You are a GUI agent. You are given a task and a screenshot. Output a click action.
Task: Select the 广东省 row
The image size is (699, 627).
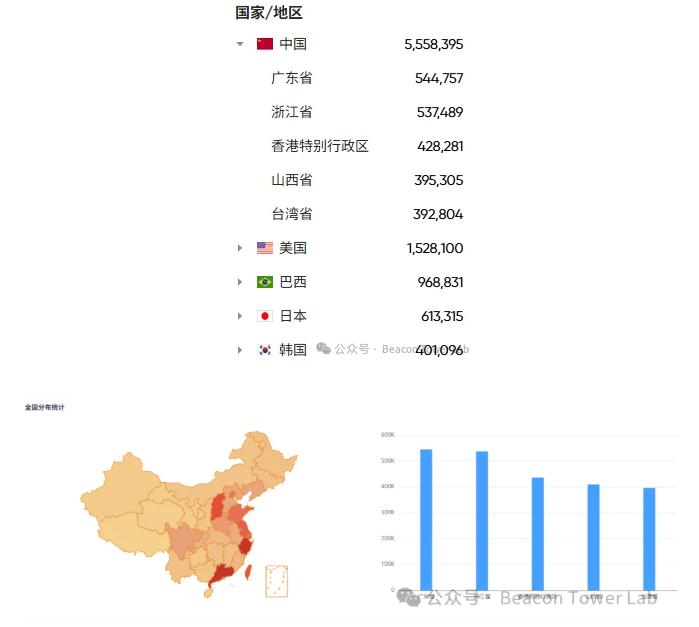(366, 78)
